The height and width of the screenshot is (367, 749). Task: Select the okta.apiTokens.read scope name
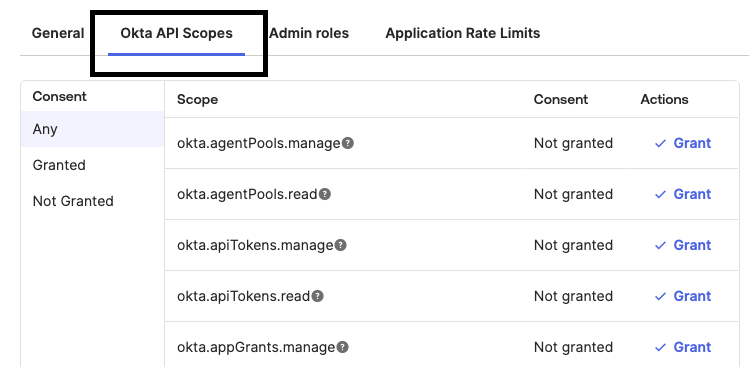[244, 296]
